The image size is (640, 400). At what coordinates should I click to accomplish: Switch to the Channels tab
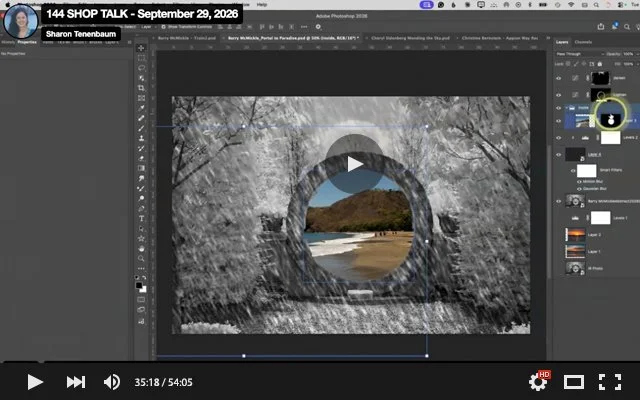point(583,42)
